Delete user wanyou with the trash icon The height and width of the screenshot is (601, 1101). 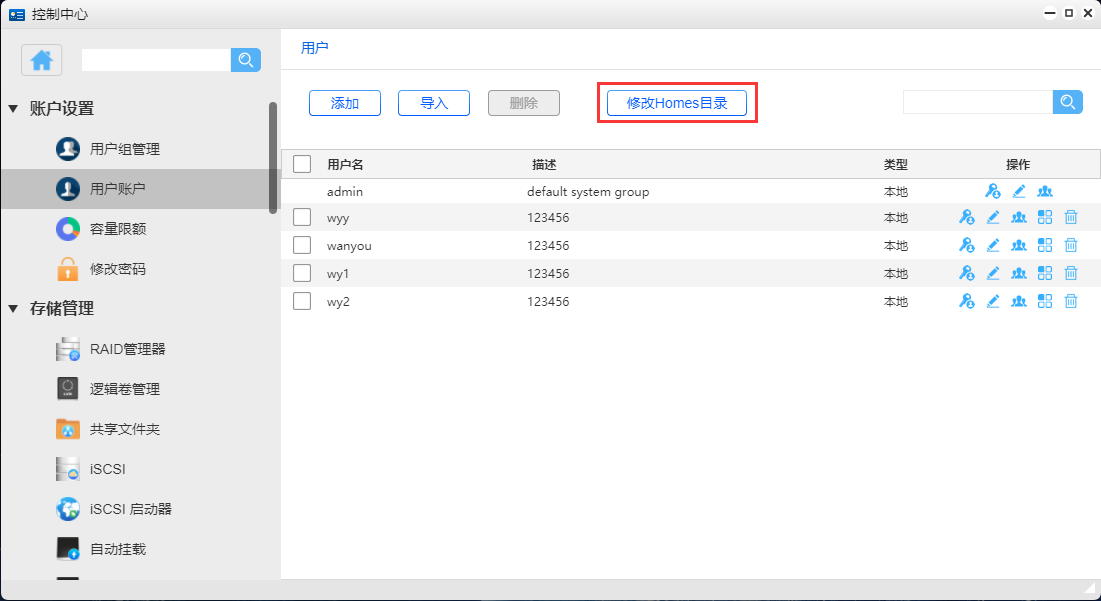[1071, 246]
